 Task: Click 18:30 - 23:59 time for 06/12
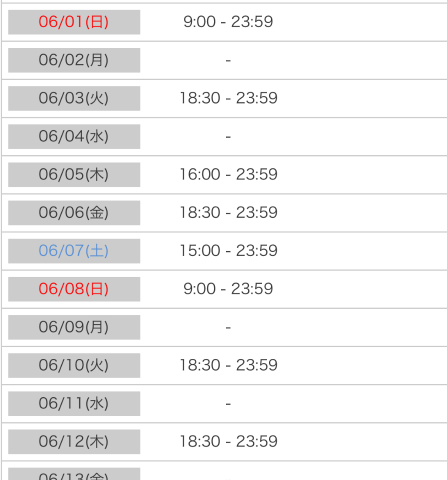tap(228, 442)
